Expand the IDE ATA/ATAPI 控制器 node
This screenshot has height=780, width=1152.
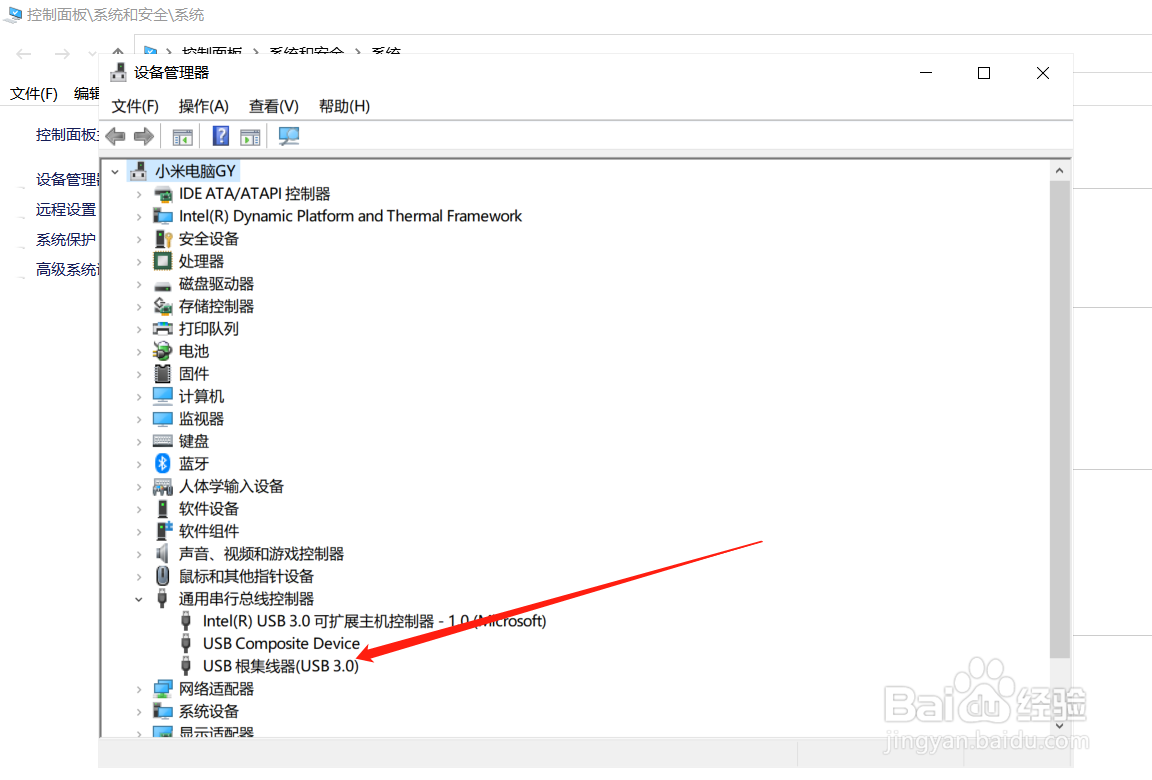click(x=140, y=193)
